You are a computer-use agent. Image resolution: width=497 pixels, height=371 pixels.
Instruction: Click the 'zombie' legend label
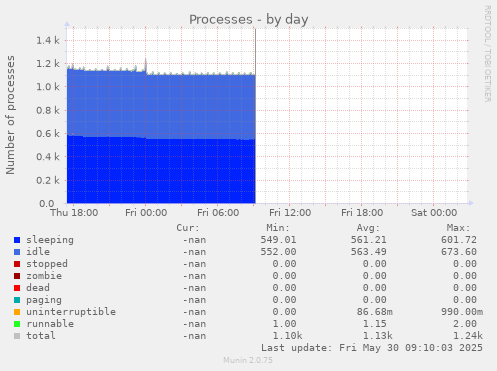(44, 276)
